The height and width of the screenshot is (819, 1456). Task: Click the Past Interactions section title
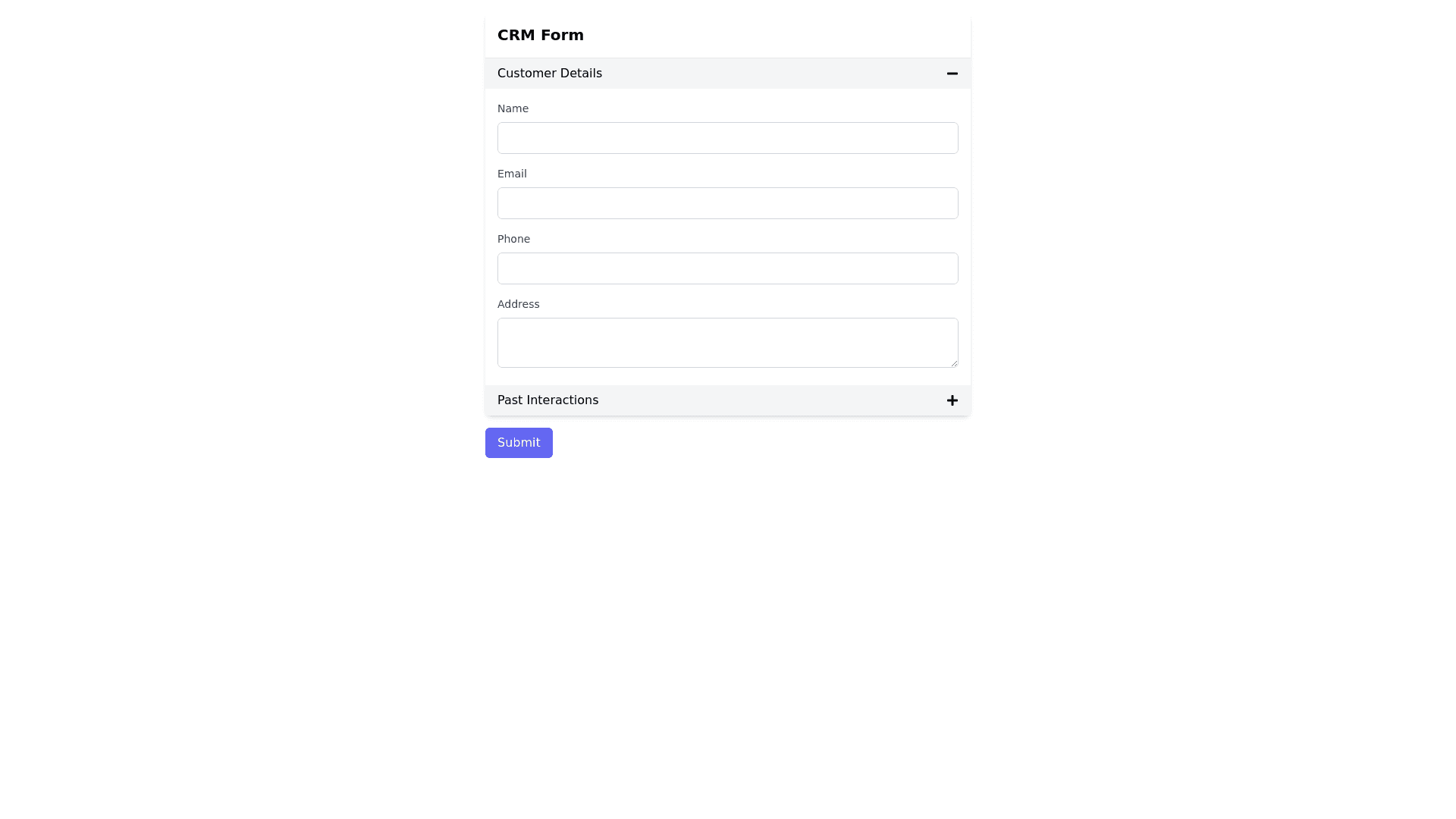click(548, 400)
